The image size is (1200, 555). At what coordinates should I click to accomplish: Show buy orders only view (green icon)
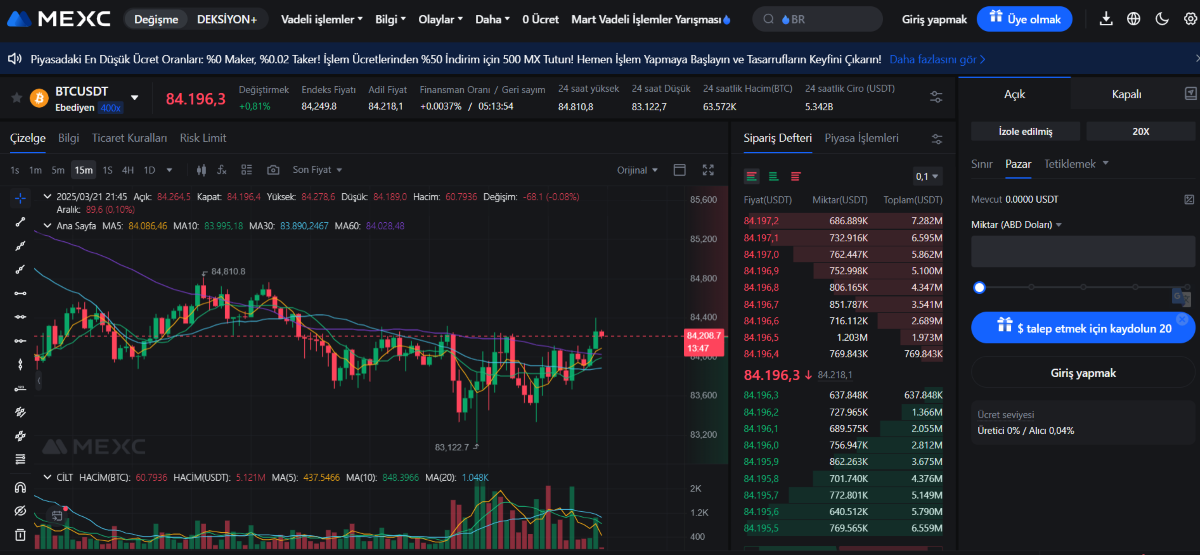click(x=774, y=176)
